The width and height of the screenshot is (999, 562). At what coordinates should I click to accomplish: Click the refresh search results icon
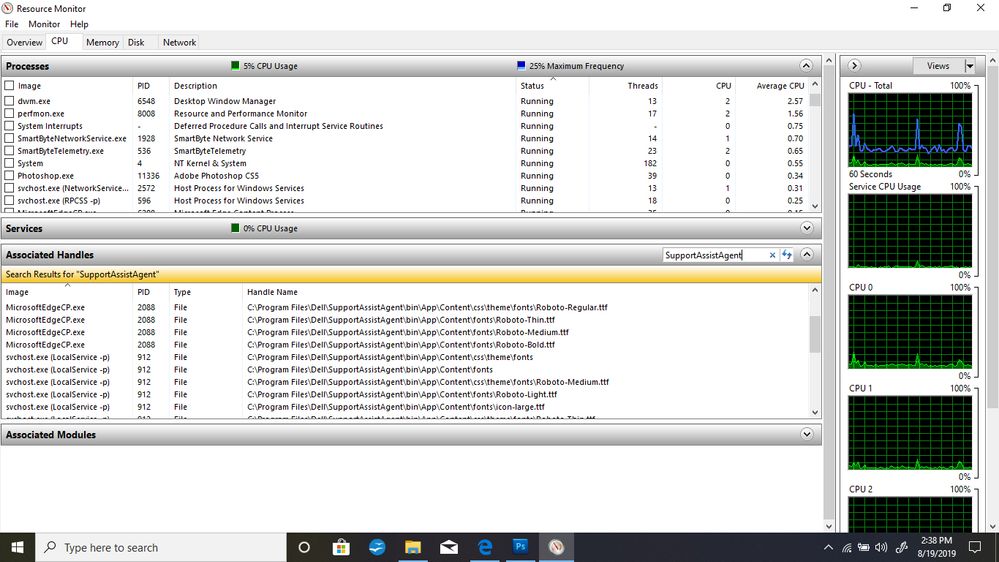(787, 255)
